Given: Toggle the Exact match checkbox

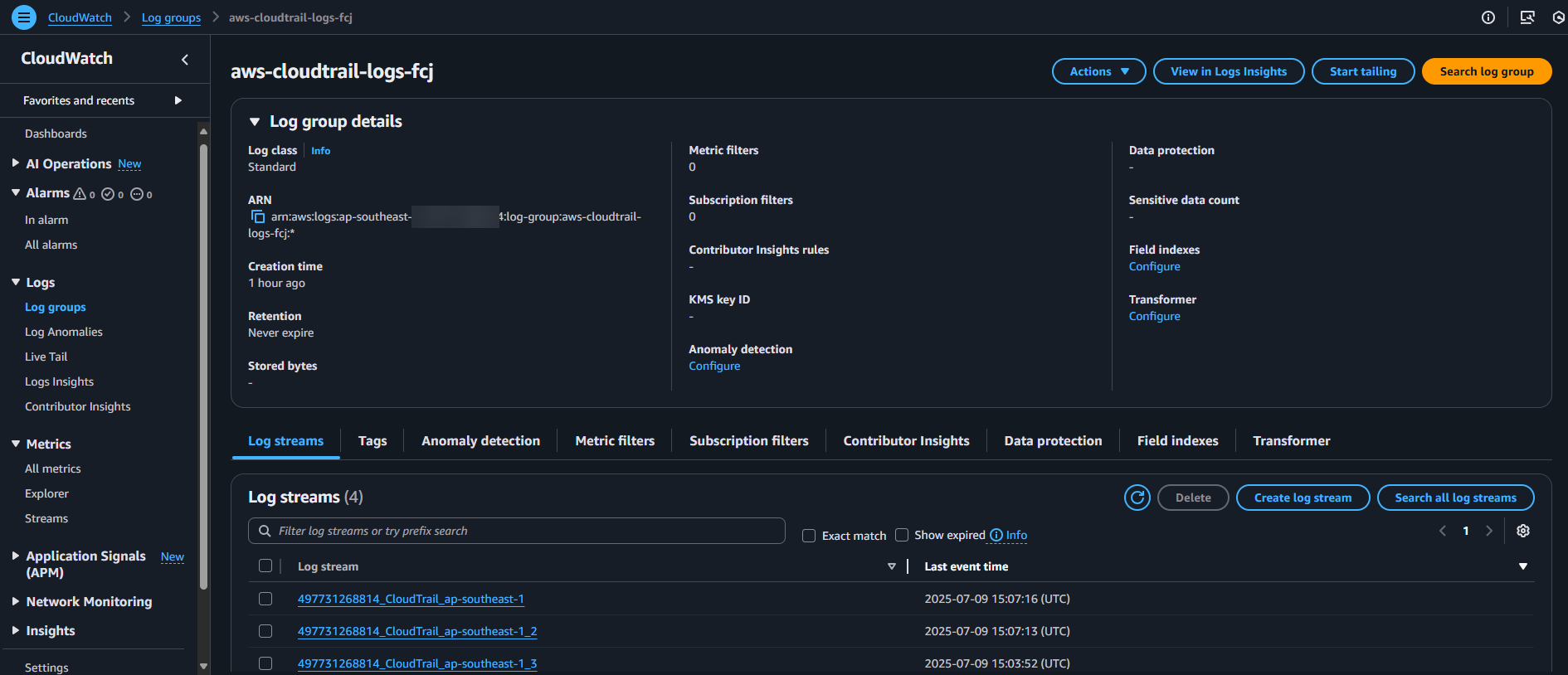Looking at the screenshot, I should click(x=809, y=536).
